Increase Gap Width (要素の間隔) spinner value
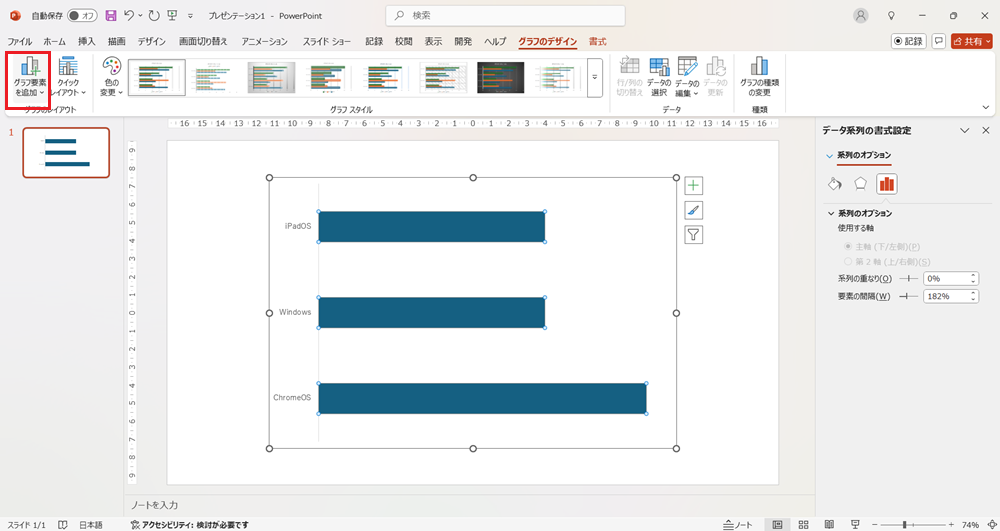Viewport: 1000px width, 531px height. [973, 293]
